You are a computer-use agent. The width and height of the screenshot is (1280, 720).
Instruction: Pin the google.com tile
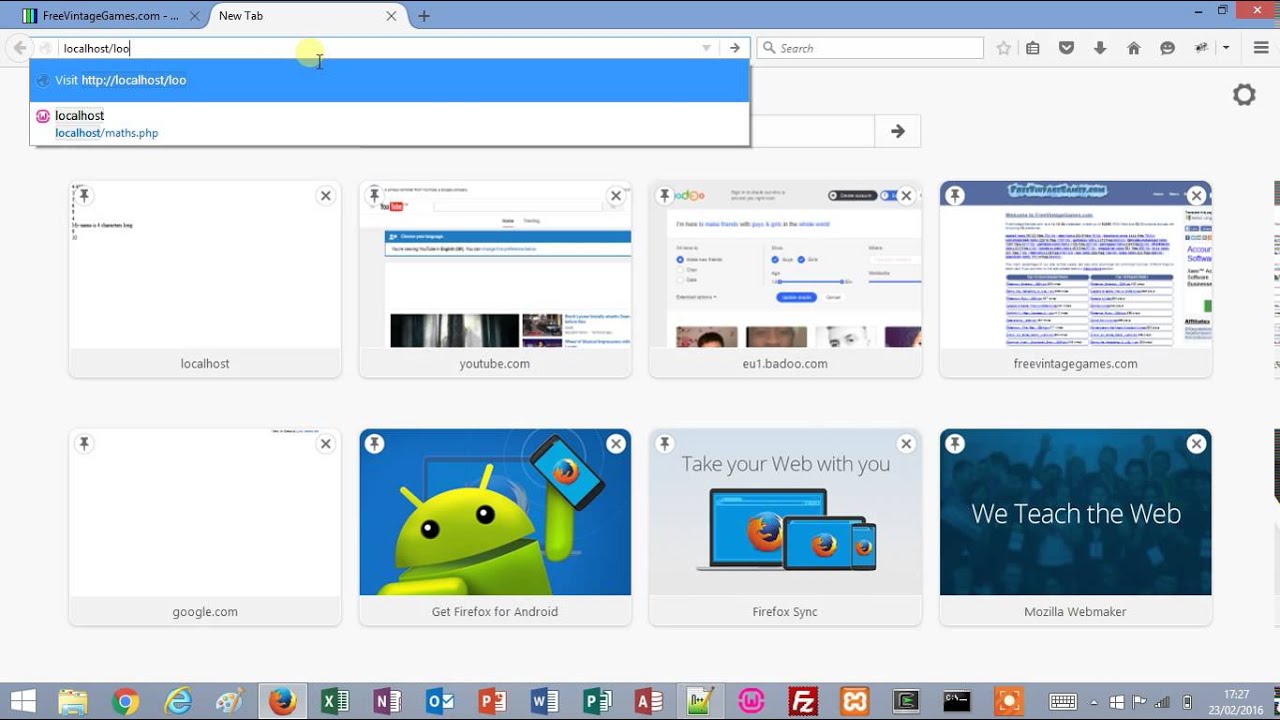pyautogui.click(x=84, y=444)
